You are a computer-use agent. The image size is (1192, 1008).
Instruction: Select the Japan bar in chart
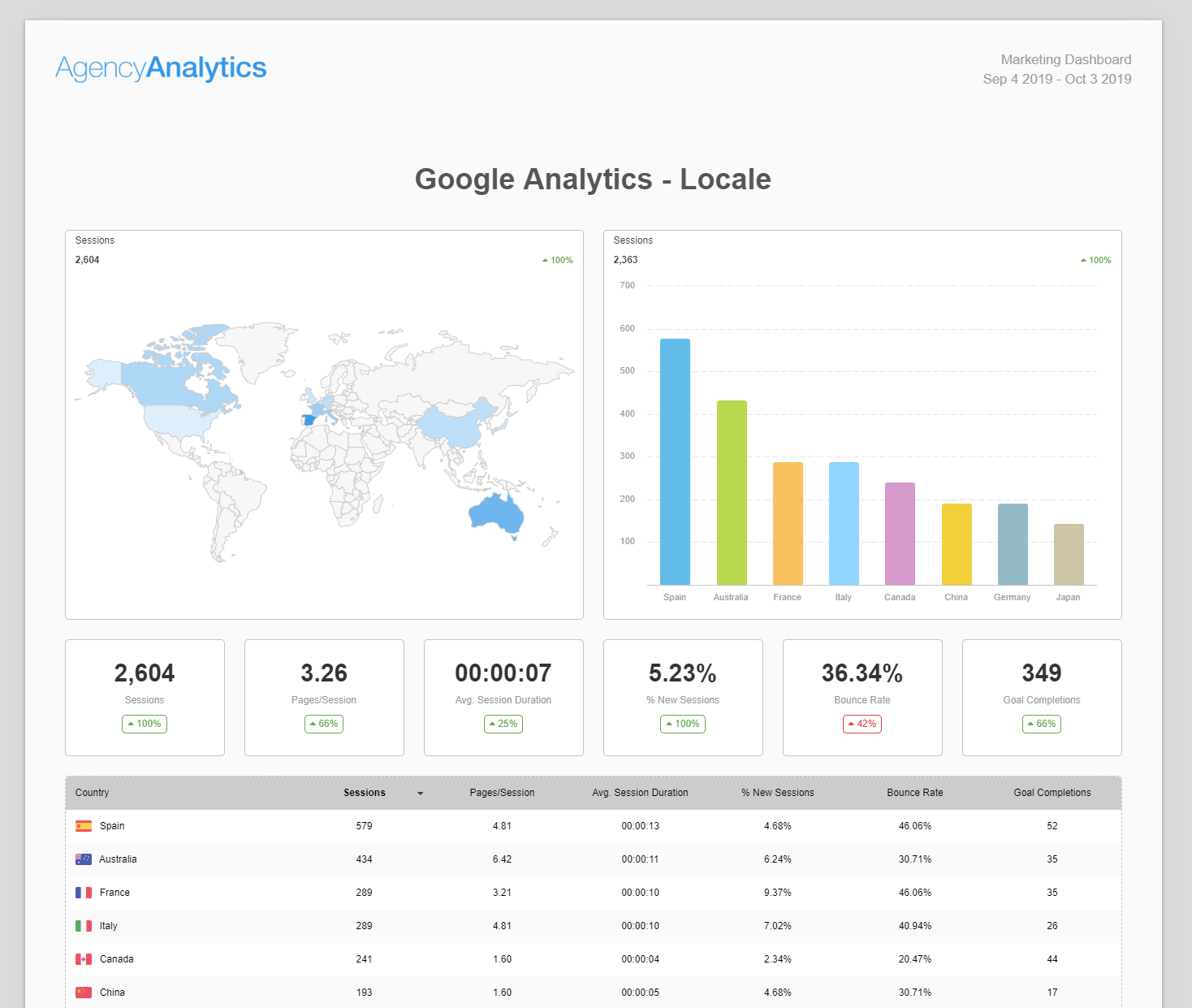pyautogui.click(x=1069, y=554)
